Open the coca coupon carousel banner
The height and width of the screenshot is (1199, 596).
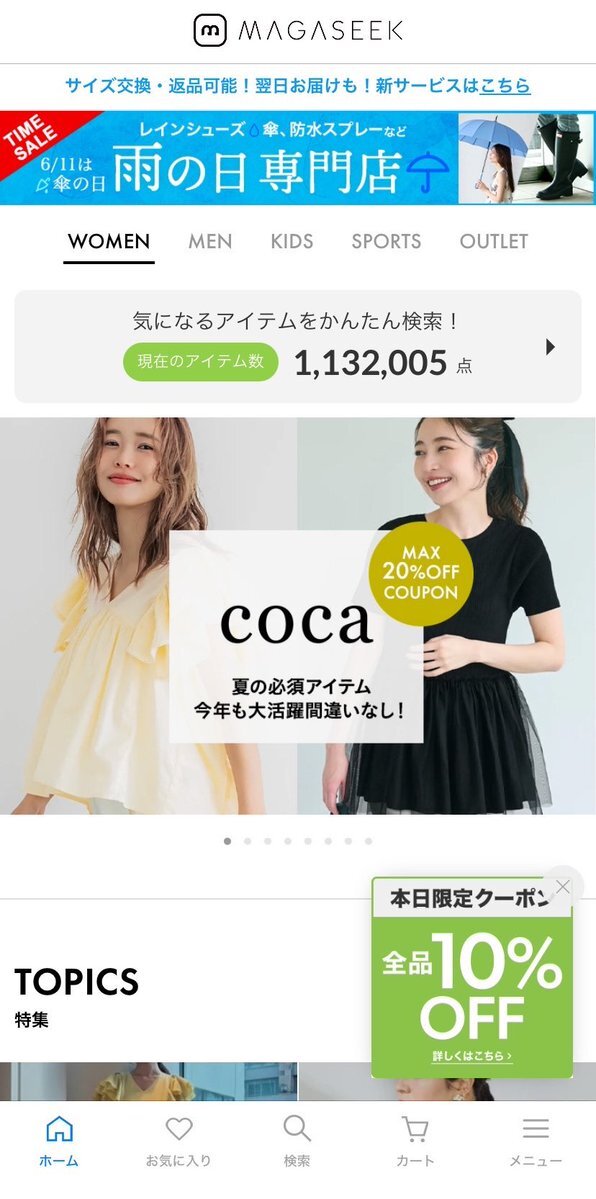tap(298, 616)
